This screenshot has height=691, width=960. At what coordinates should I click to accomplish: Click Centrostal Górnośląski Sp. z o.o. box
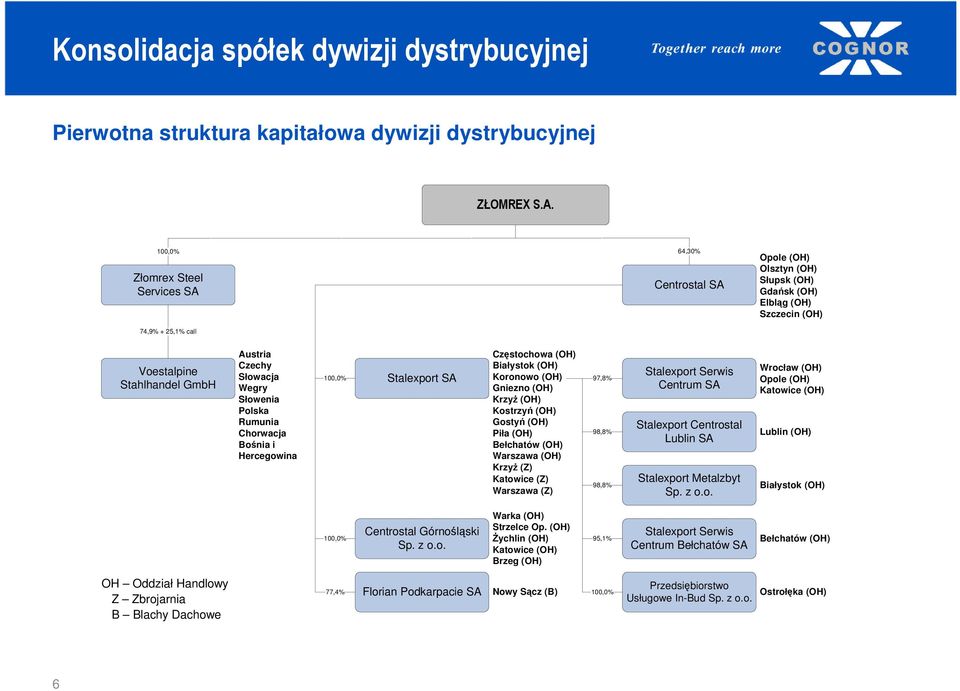(422, 539)
